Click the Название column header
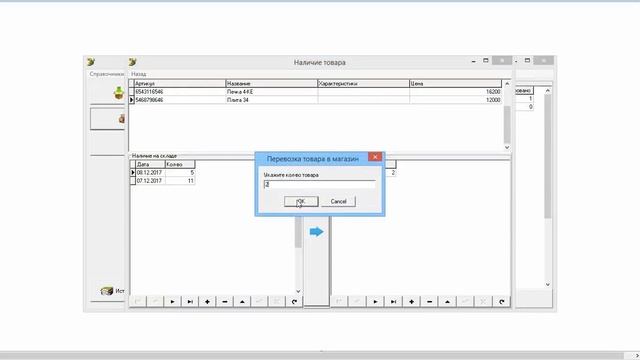Image resolution: width=640 pixels, height=360 pixels. 271,83
